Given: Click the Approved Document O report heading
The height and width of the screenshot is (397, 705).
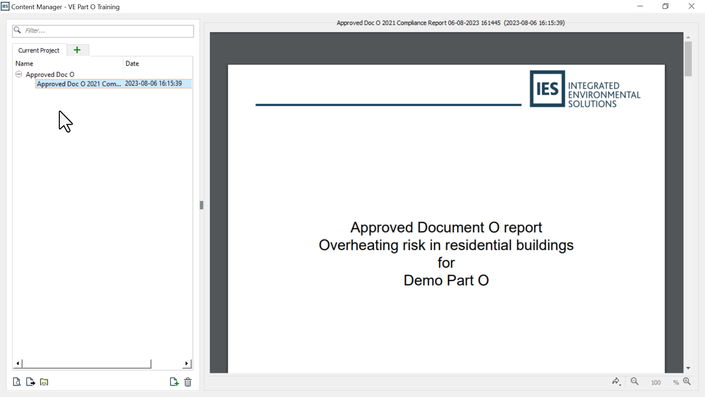Looking at the screenshot, I should 446,227.
